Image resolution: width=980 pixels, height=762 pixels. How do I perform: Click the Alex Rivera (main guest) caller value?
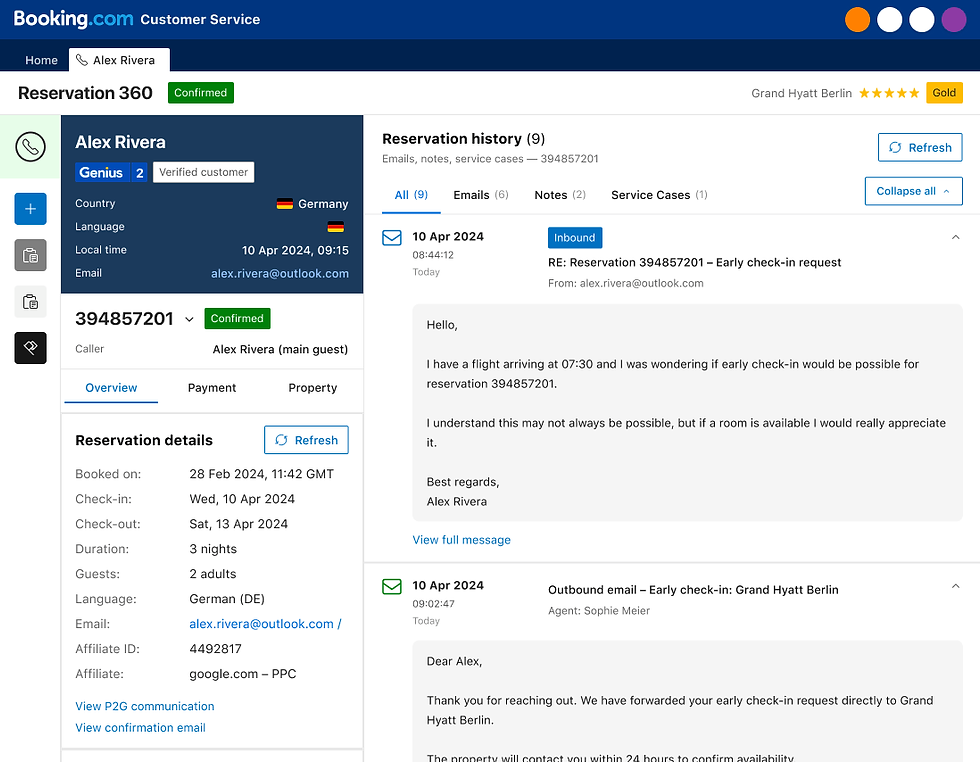280,349
